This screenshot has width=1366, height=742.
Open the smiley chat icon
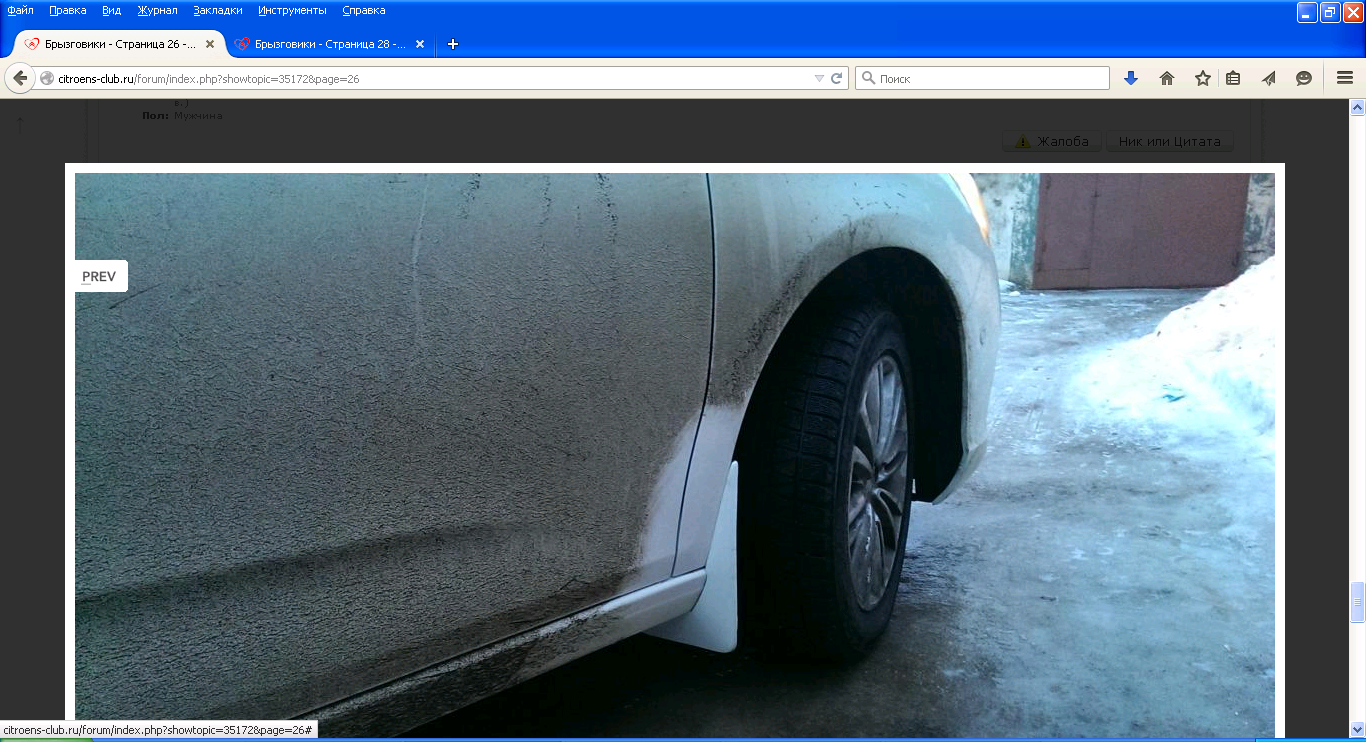point(1304,78)
